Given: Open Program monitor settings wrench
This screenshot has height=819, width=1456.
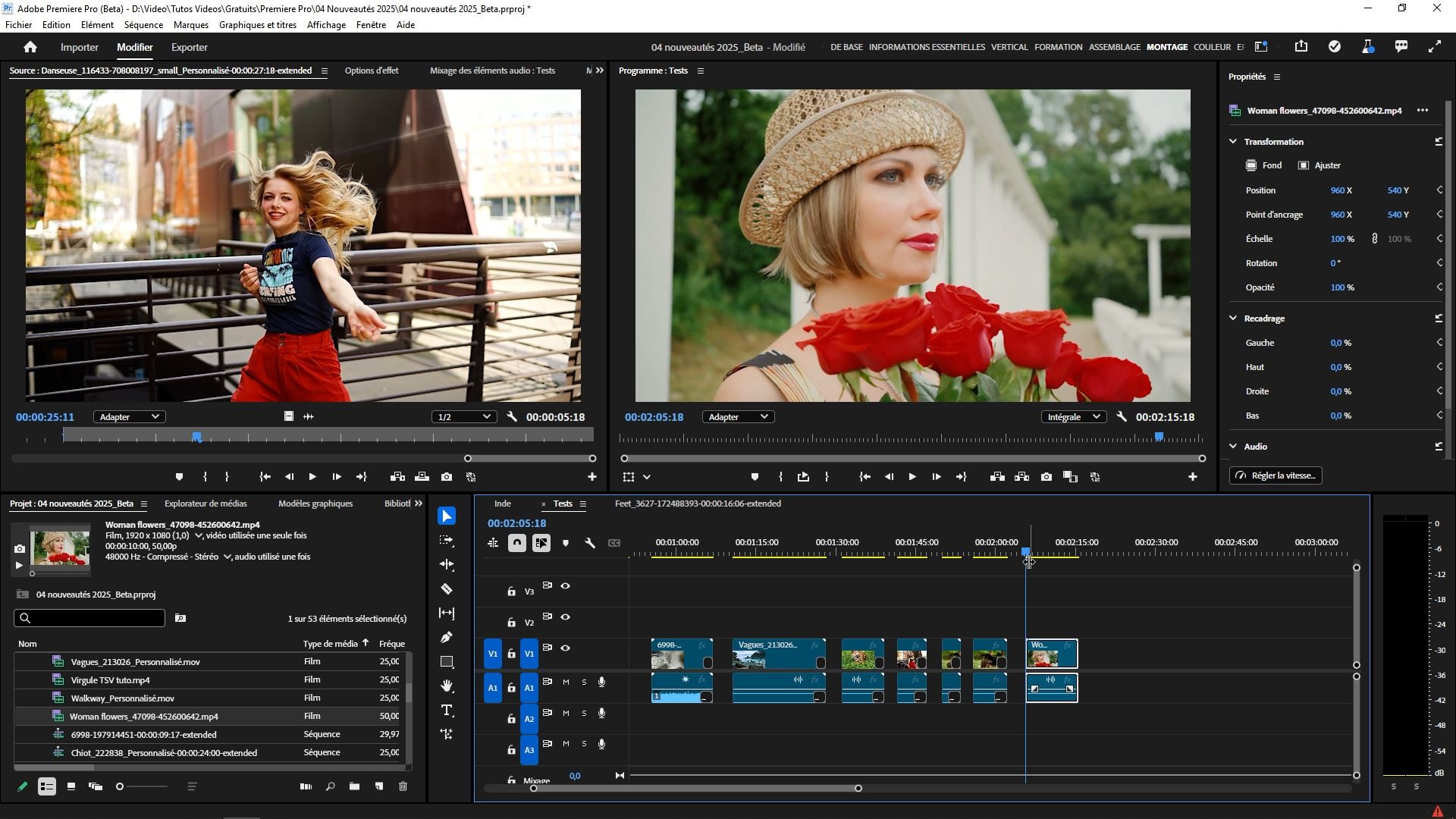Looking at the screenshot, I should 1122,417.
